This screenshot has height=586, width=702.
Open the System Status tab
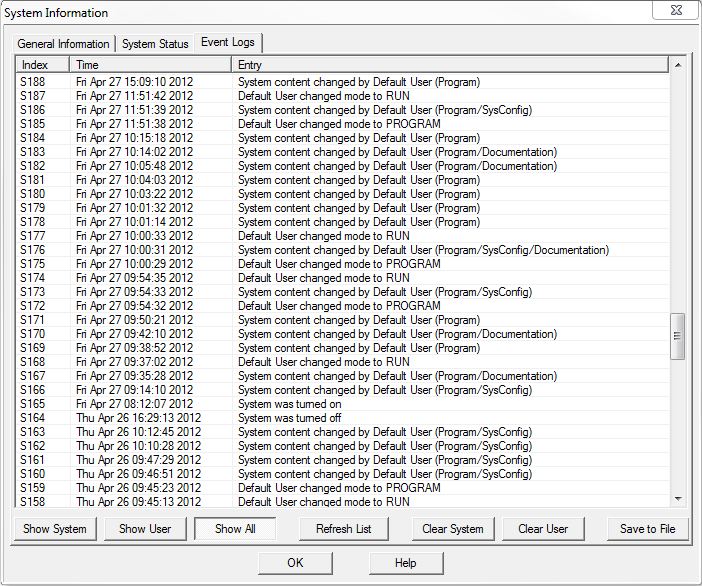(155, 44)
